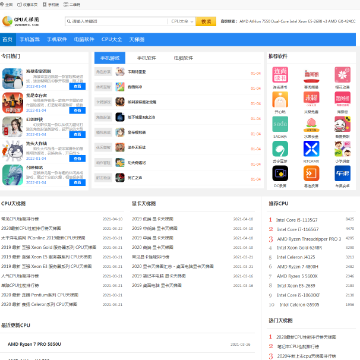Open AMD Ryzen 7 4800H in the recommended CPU list
The height and width of the screenshot is (360, 360).
(297, 267)
